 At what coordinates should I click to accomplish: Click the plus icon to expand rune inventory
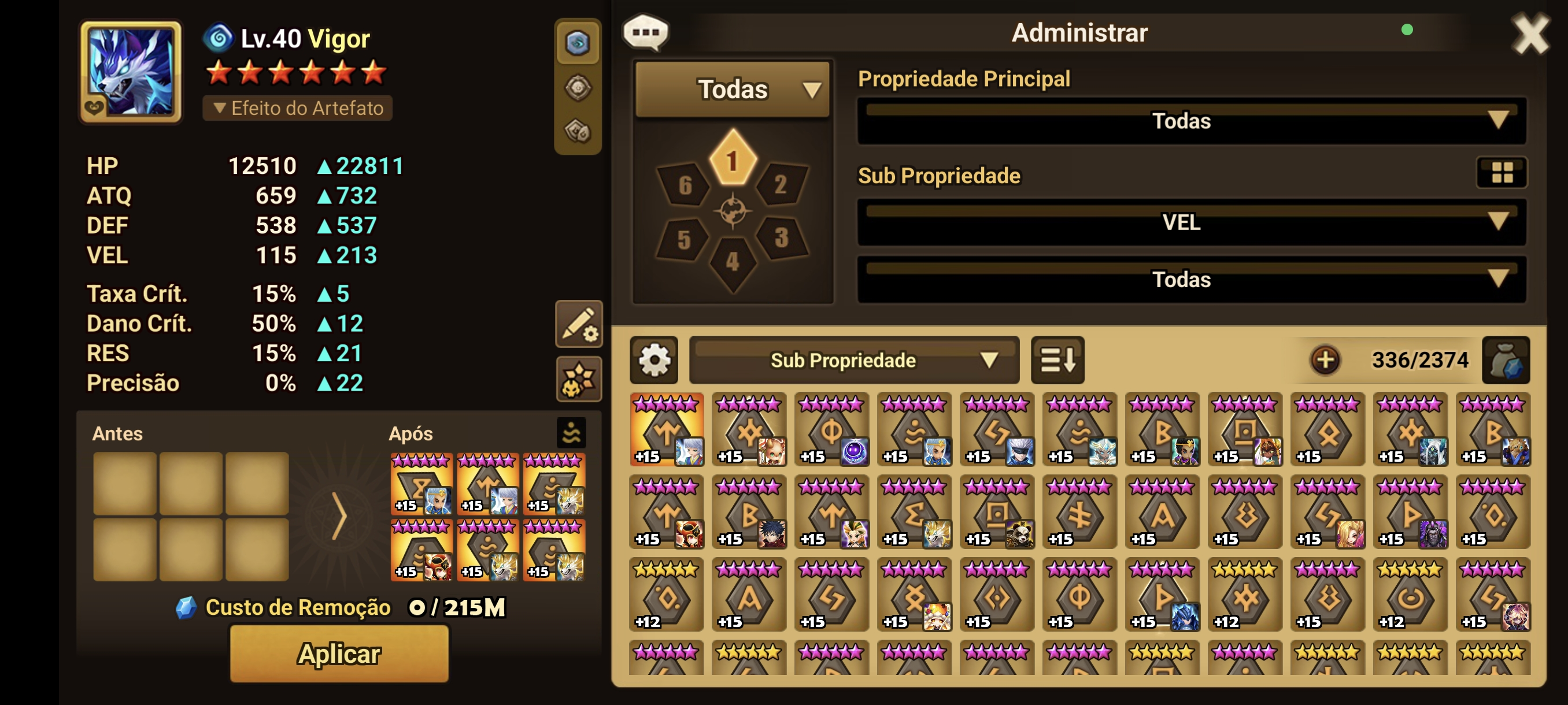point(1325,359)
